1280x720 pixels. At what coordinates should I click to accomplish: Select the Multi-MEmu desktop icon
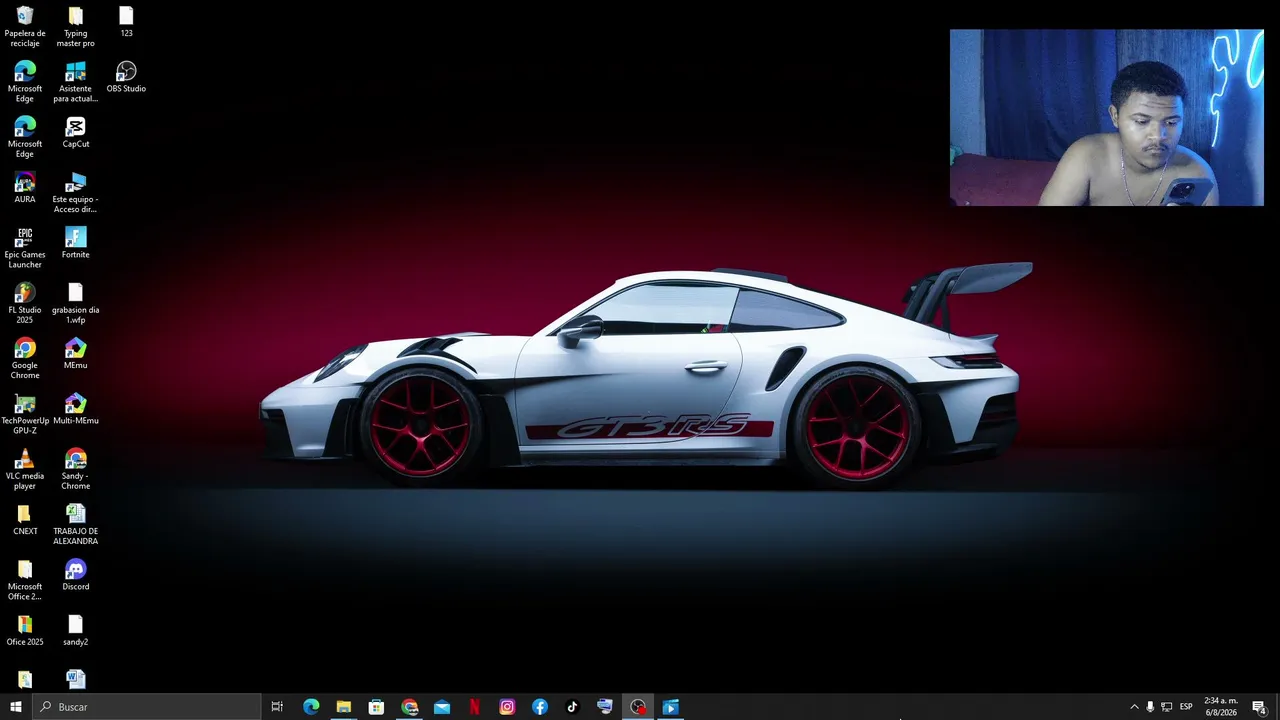coord(76,409)
